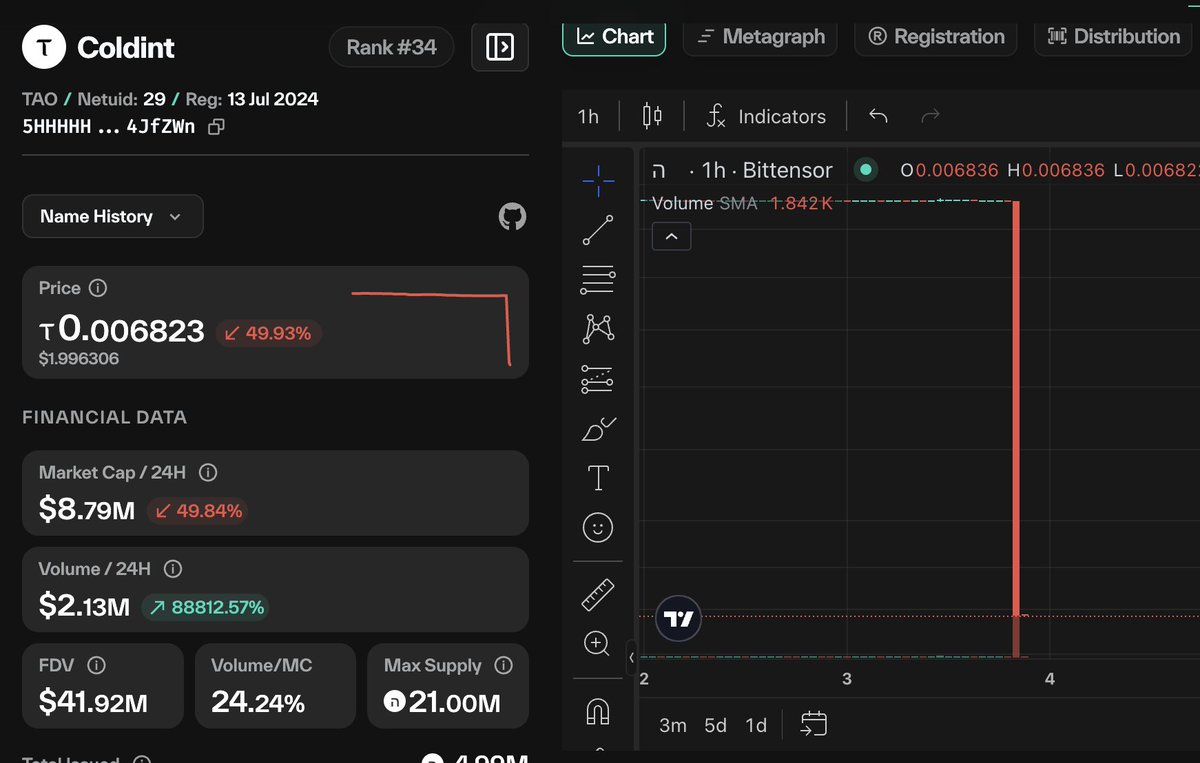This screenshot has width=1200, height=763.
Task: Select the Text annotation tool
Action: pyautogui.click(x=598, y=478)
